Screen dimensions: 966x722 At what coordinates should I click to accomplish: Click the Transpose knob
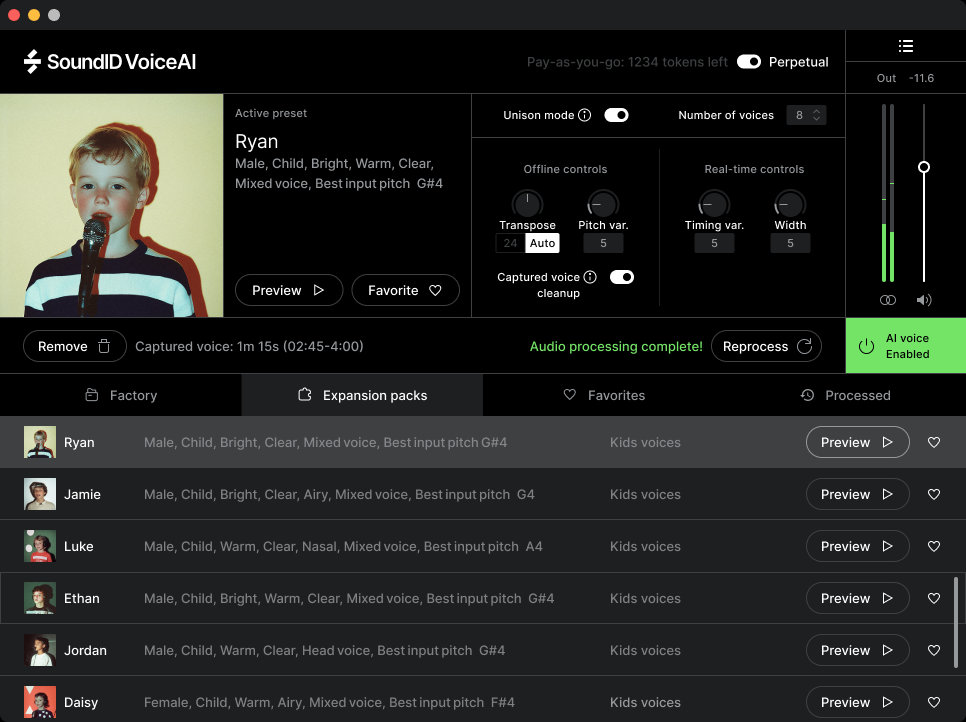click(527, 203)
